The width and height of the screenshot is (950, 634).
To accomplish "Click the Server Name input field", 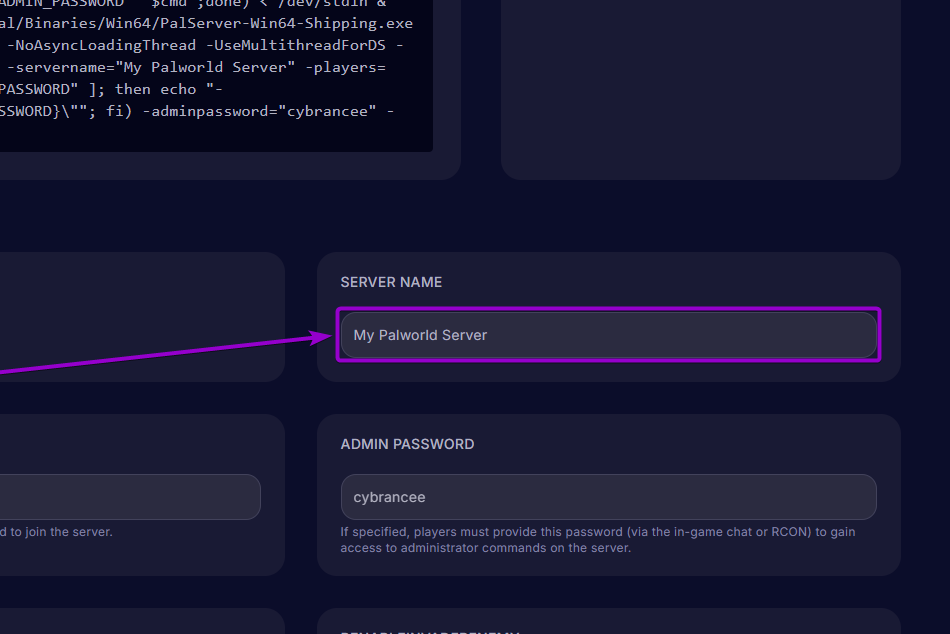I will pyautogui.click(x=608, y=335).
